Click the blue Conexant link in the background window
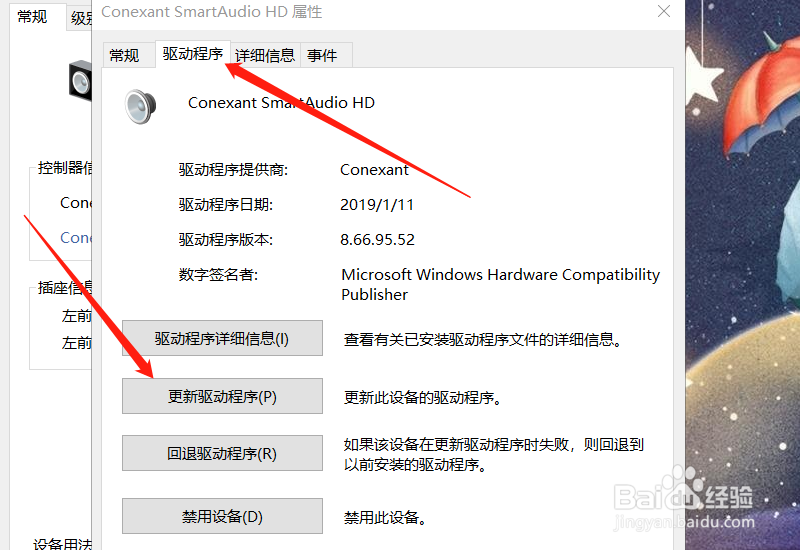800x550 pixels. pyautogui.click(x=76, y=238)
